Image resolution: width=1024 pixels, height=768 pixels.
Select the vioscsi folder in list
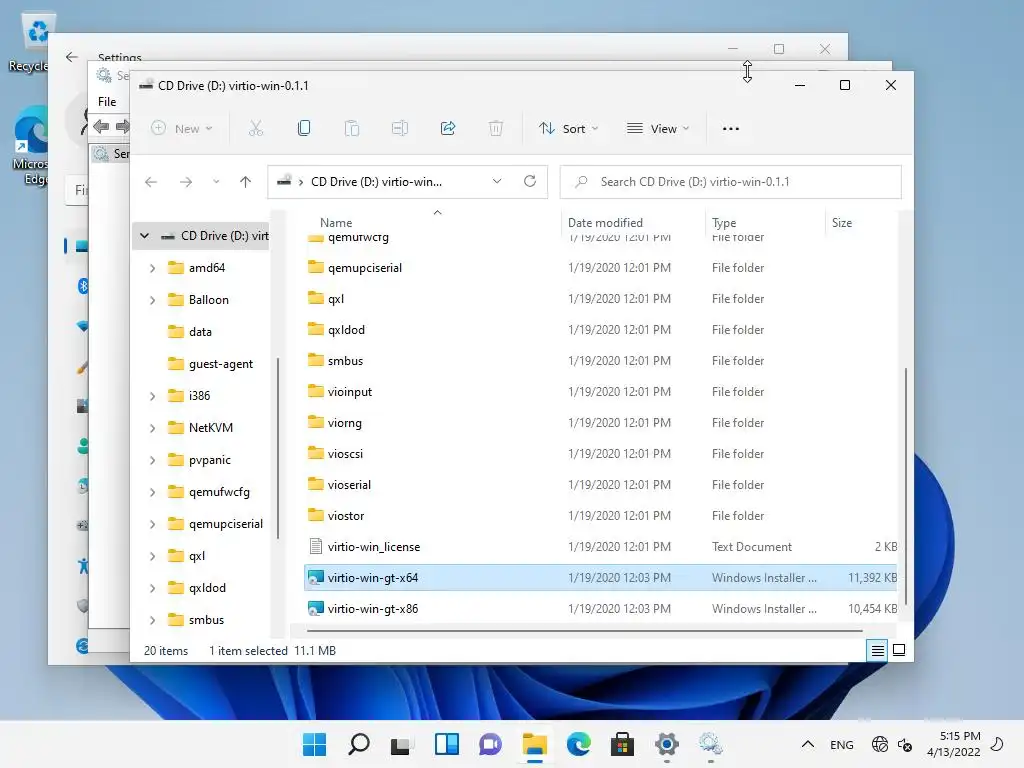600,454
